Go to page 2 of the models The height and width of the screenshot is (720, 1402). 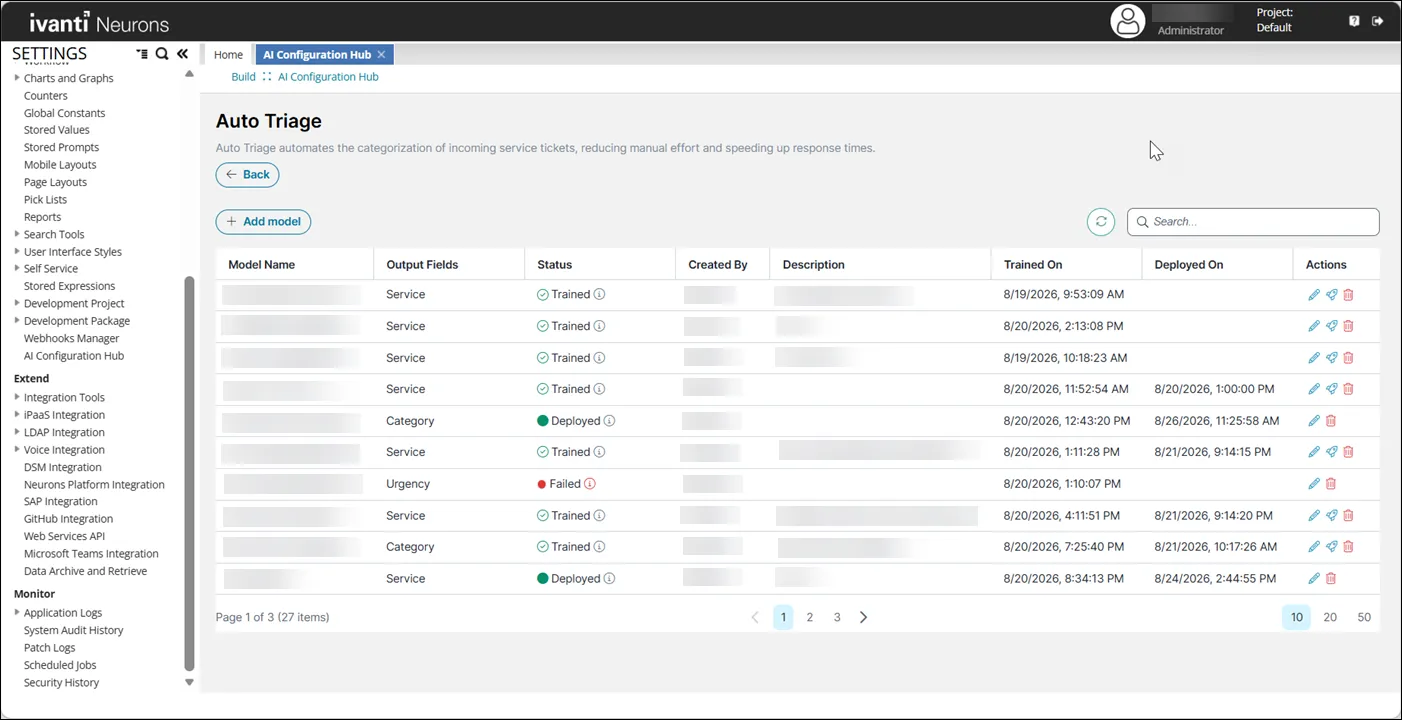tap(810, 618)
